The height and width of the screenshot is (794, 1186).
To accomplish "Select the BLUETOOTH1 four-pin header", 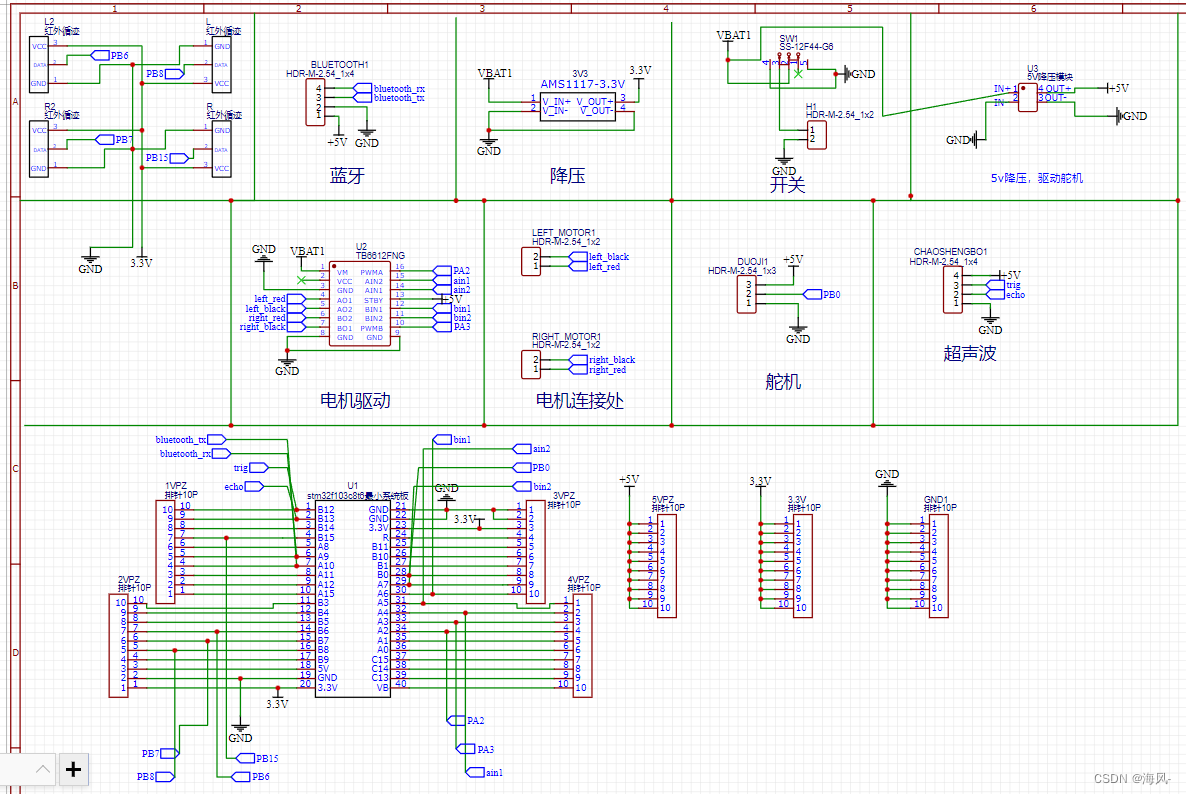I will tap(315, 102).
